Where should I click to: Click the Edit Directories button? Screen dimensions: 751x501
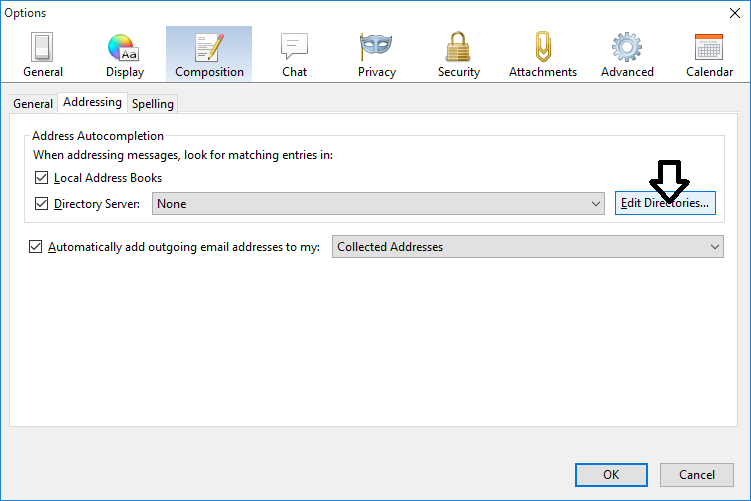coord(664,203)
